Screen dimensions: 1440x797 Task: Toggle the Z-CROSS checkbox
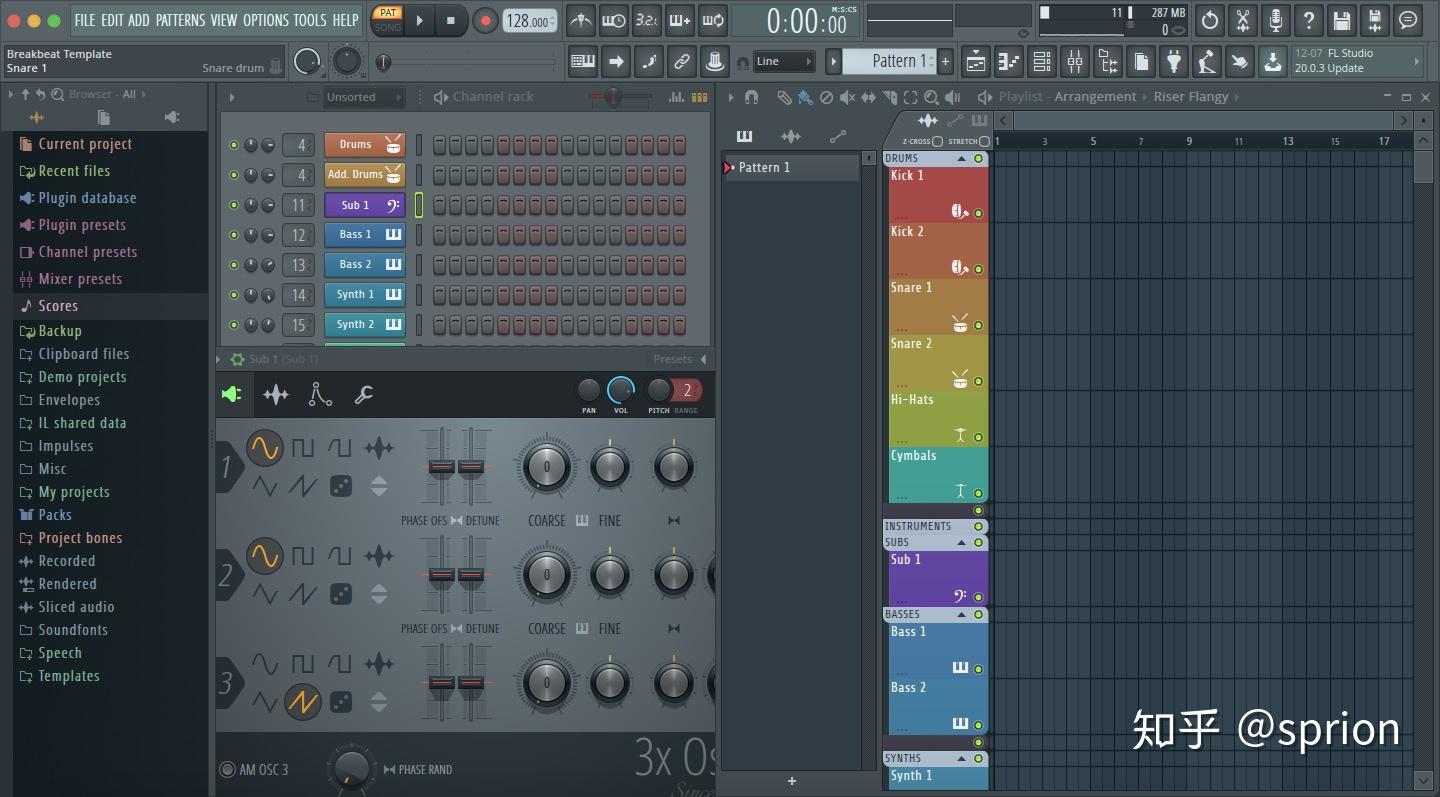coord(937,141)
